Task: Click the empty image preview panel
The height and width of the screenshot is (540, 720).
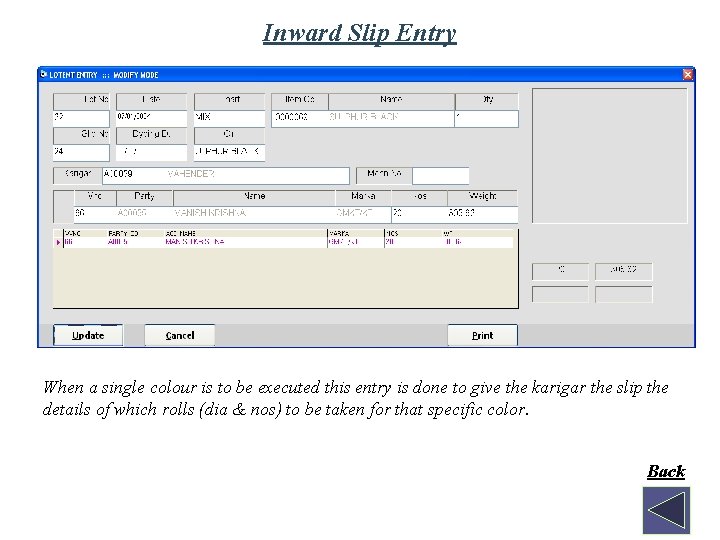Action: click(x=610, y=156)
